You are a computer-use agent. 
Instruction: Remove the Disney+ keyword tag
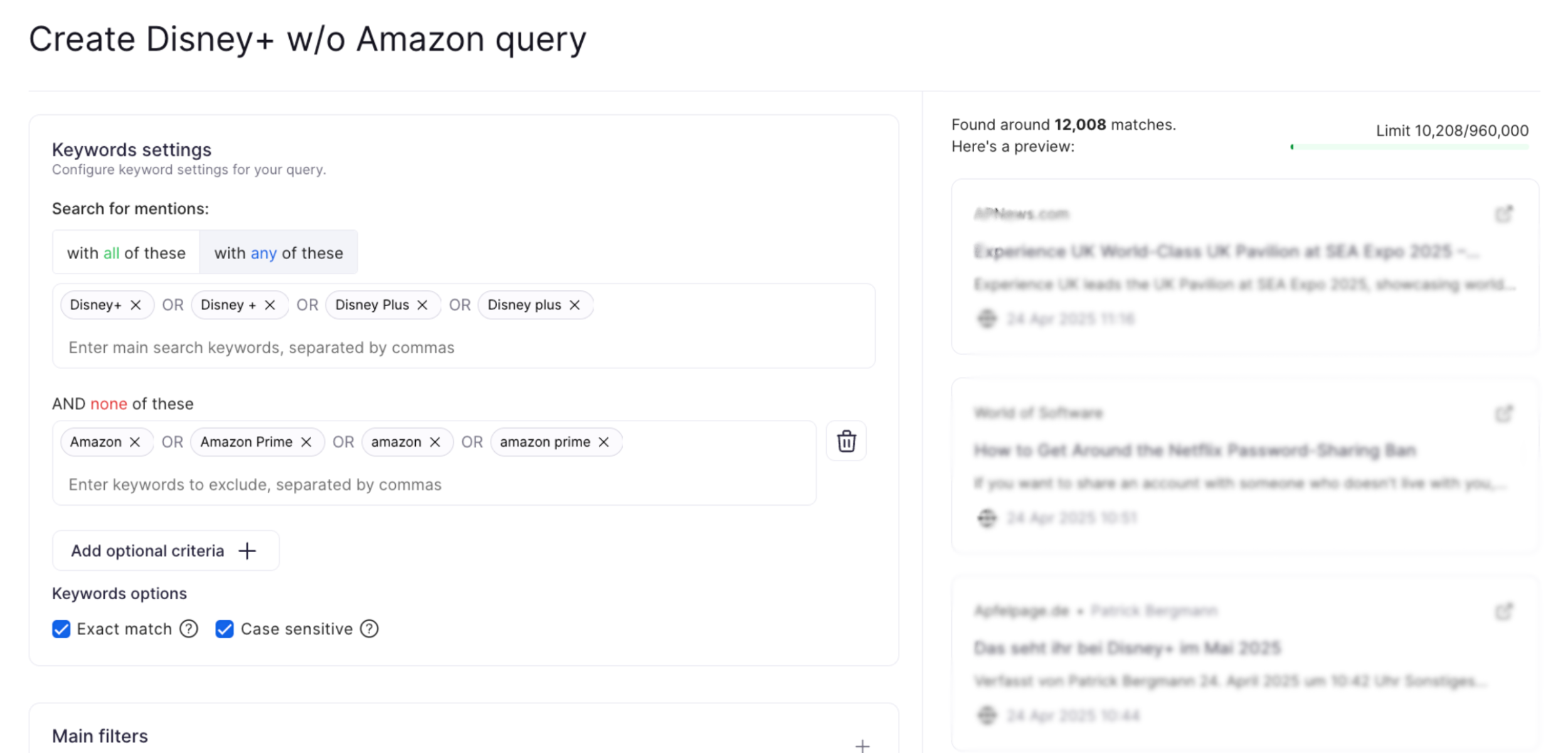pos(135,305)
